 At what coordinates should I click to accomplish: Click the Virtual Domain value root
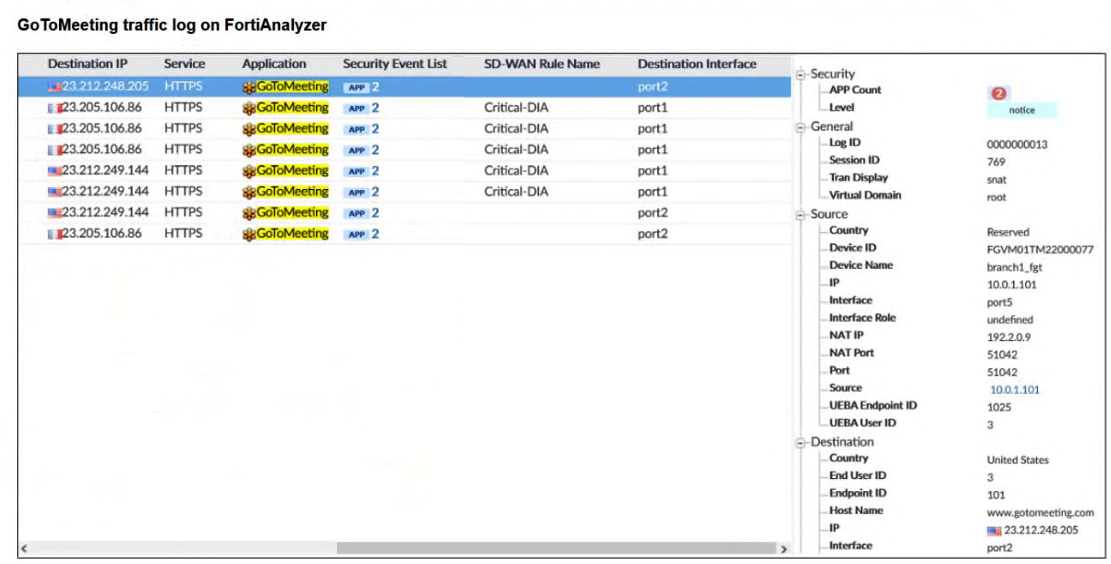[x=996, y=198]
